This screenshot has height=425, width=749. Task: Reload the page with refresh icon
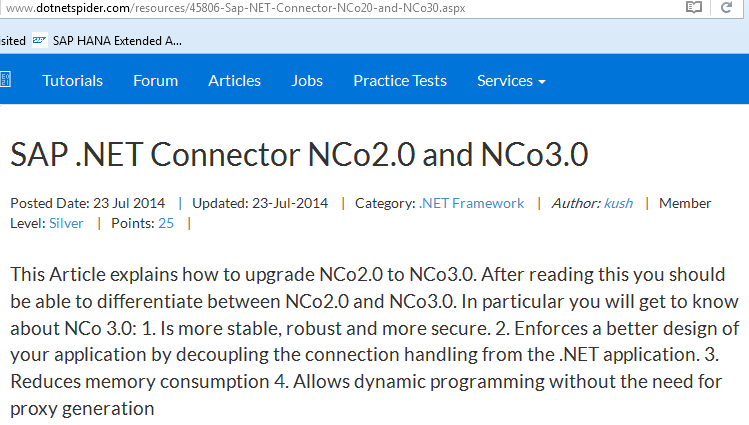tap(728, 8)
